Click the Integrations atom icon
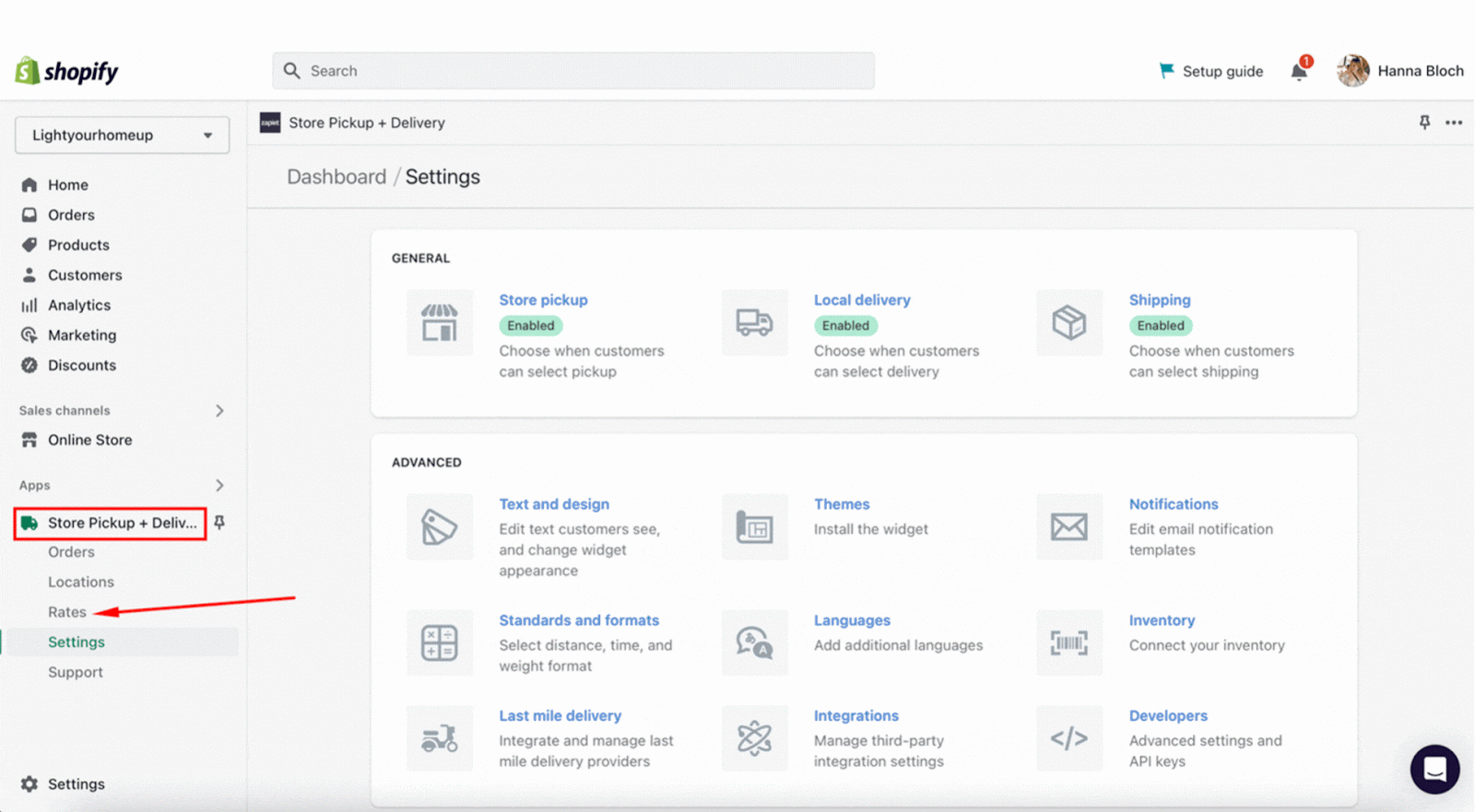This screenshot has width=1475, height=812. (754, 738)
